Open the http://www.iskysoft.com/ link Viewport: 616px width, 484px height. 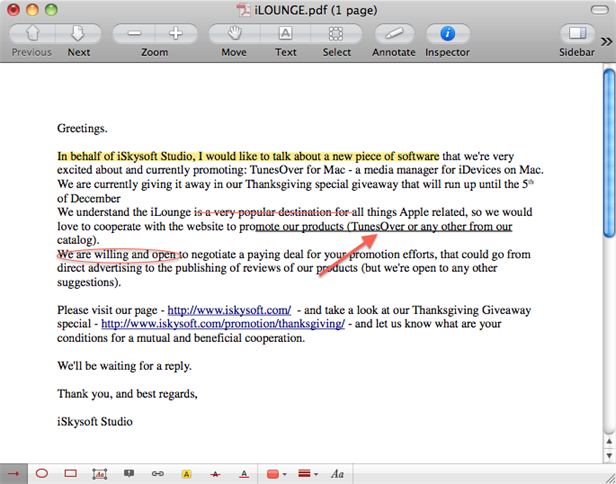click(229, 310)
